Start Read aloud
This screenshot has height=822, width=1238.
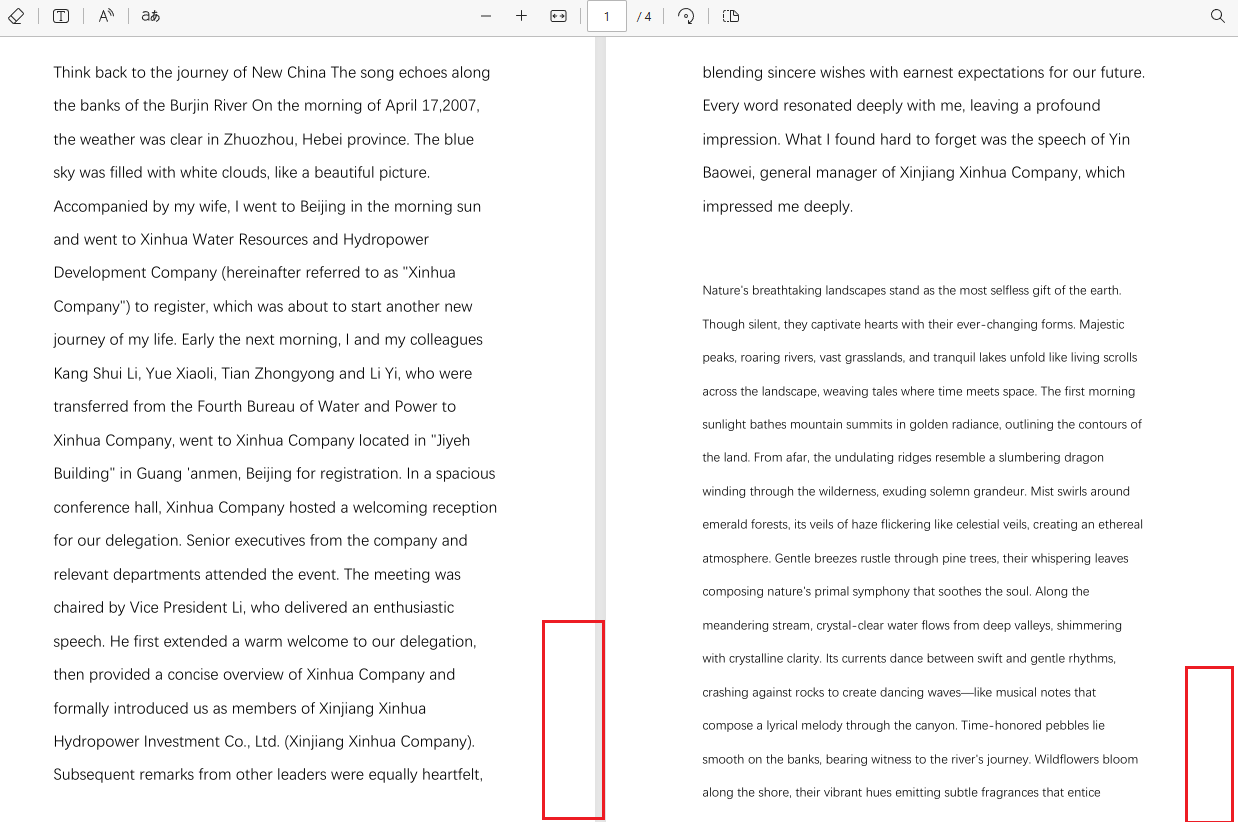[106, 16]
